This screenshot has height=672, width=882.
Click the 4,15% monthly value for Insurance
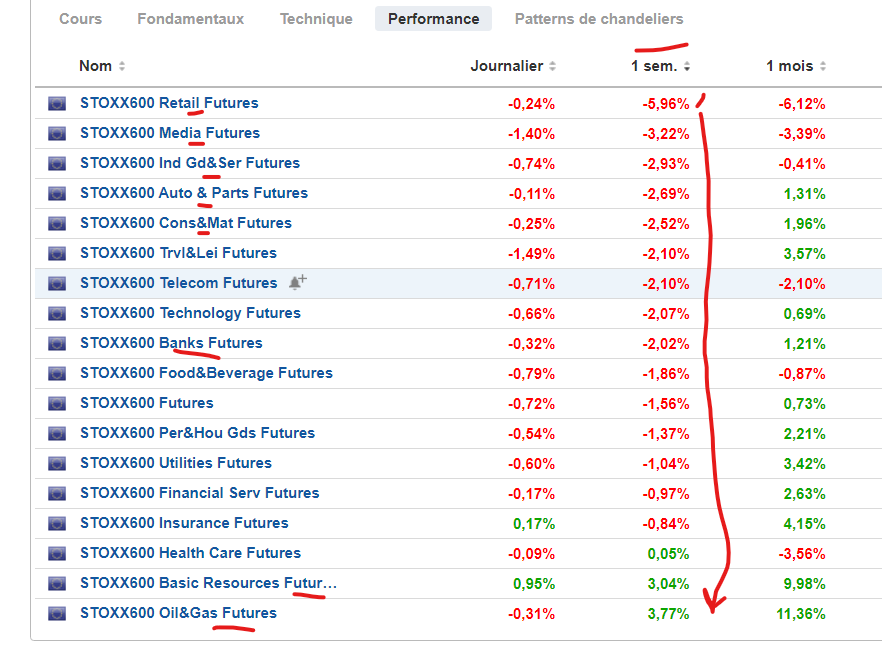click(804, 524)
